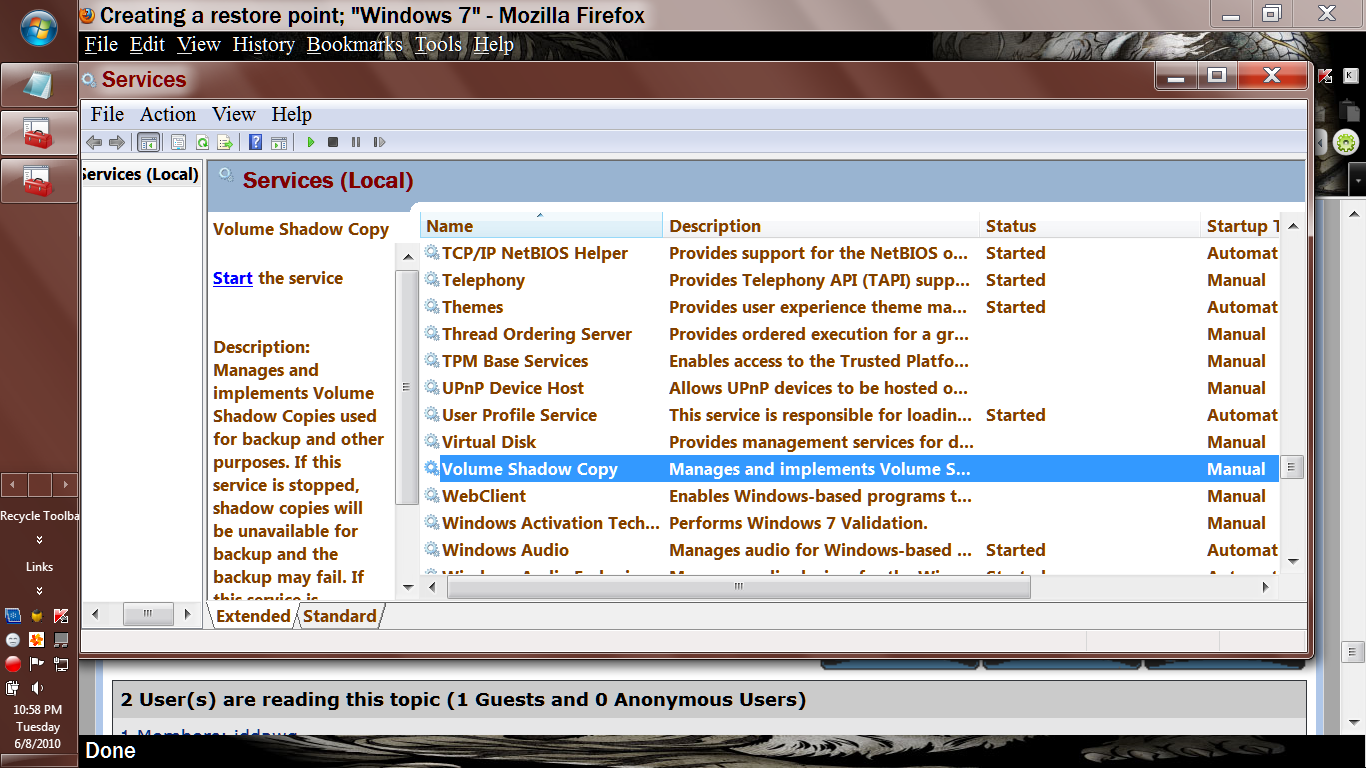
Task: Open Firefox Tools menu
Action: 439,44
